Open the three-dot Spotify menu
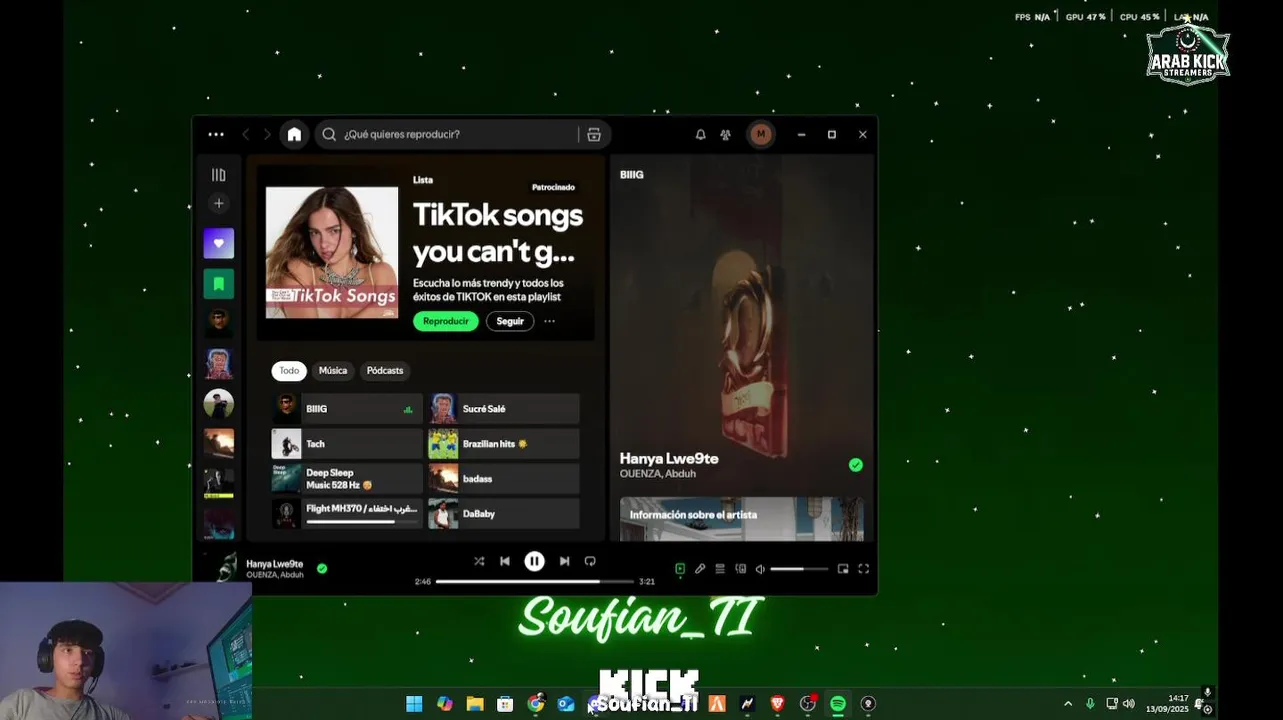This screenshot has height=720, width=1283. (x=216, y=134)
